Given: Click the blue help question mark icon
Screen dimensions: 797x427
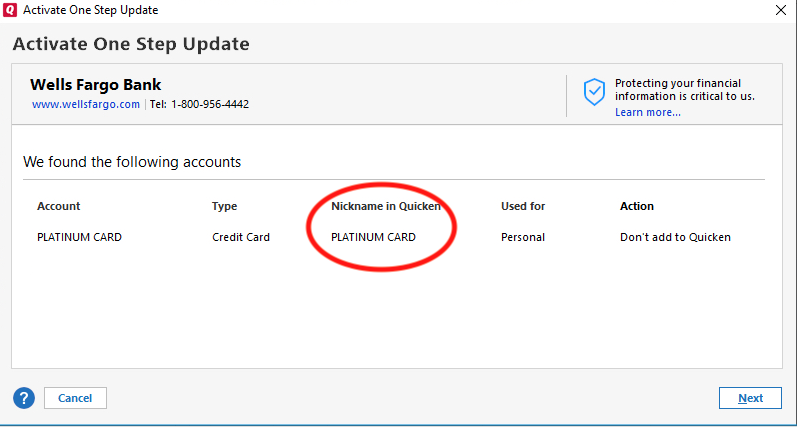Looking at the screenshot, I should tap(24, 398).
